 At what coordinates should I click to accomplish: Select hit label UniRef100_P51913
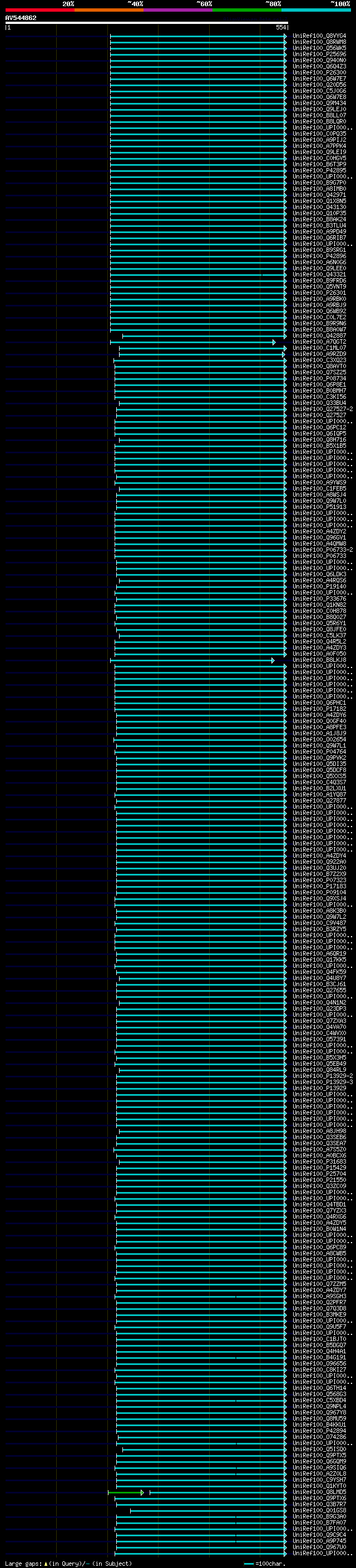pos(319,507)
